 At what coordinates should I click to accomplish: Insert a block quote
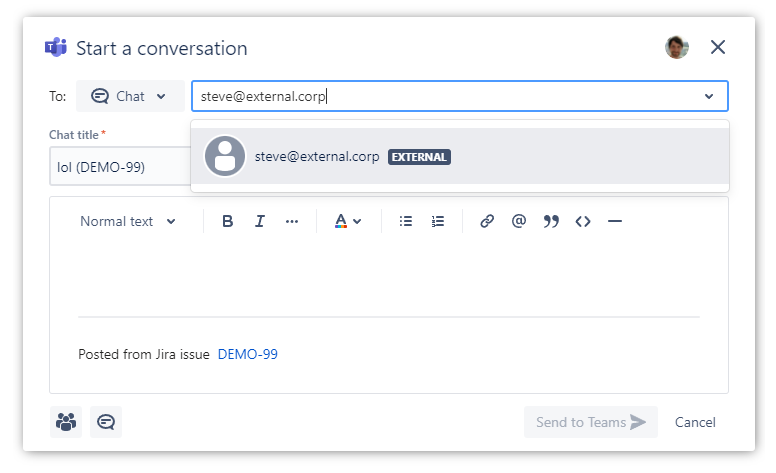click(551, 222)
